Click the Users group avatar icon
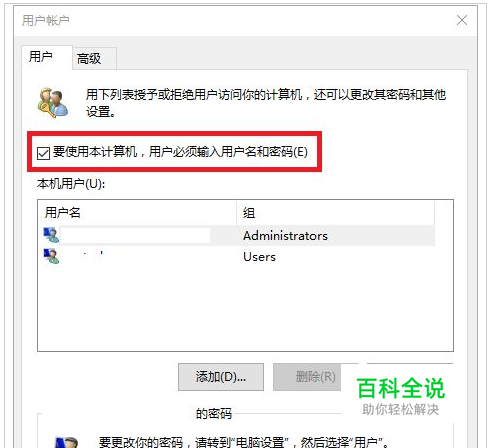 [51, 256]
